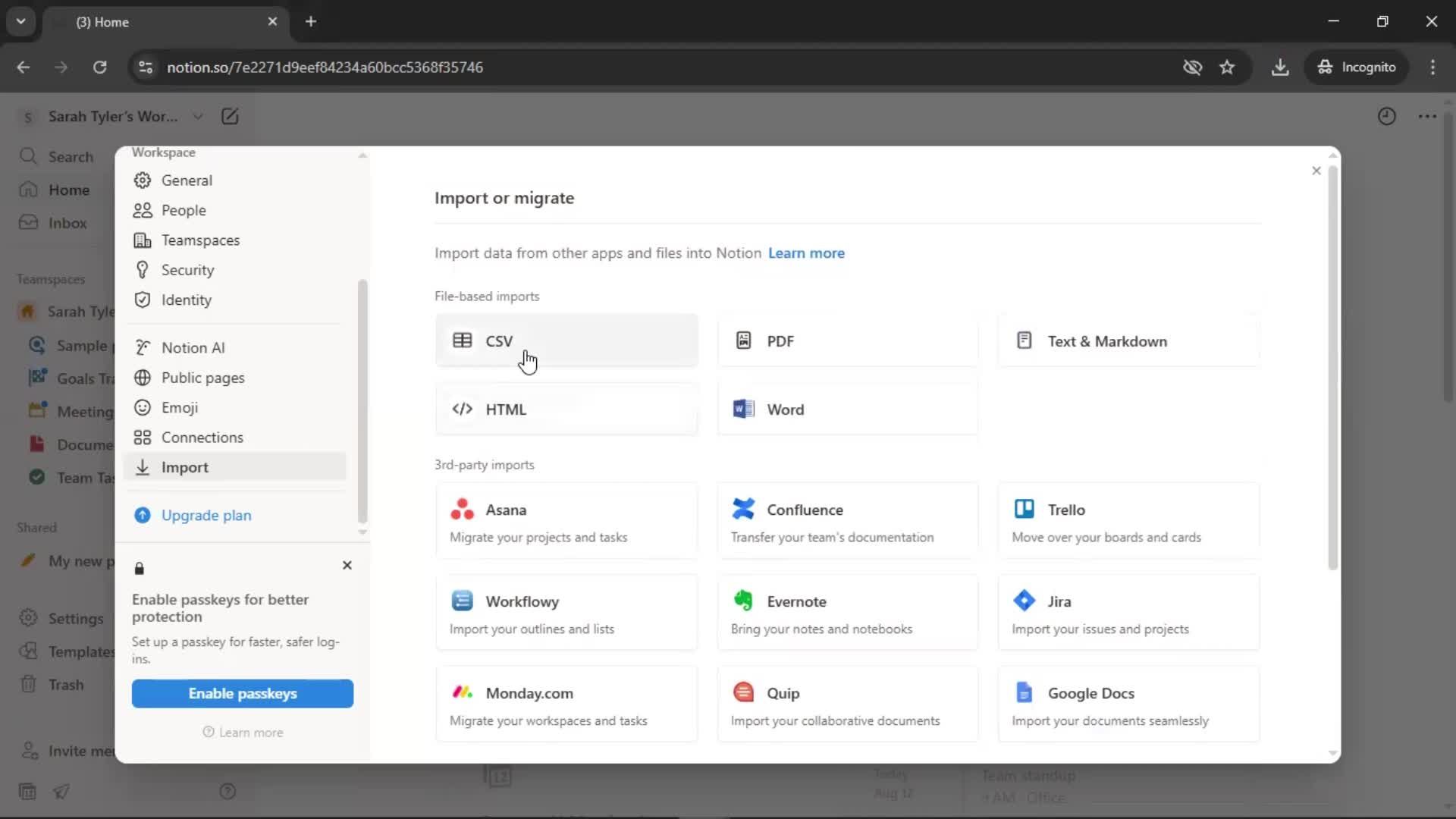Click the Quip logo icon
This screenshot has width=1456, height=819.
(743, 692)
